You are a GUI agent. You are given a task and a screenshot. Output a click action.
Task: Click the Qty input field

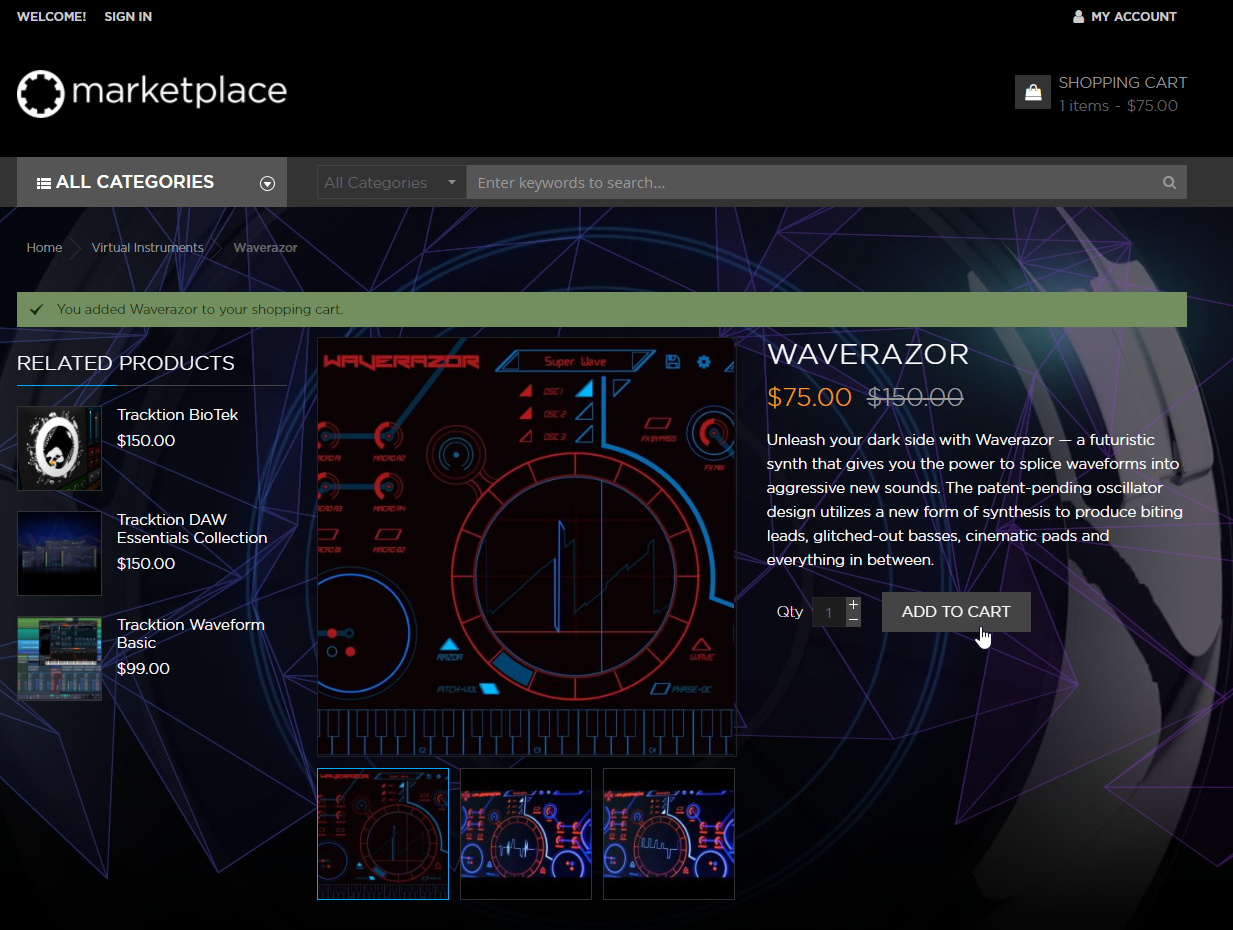coord(829,612)
